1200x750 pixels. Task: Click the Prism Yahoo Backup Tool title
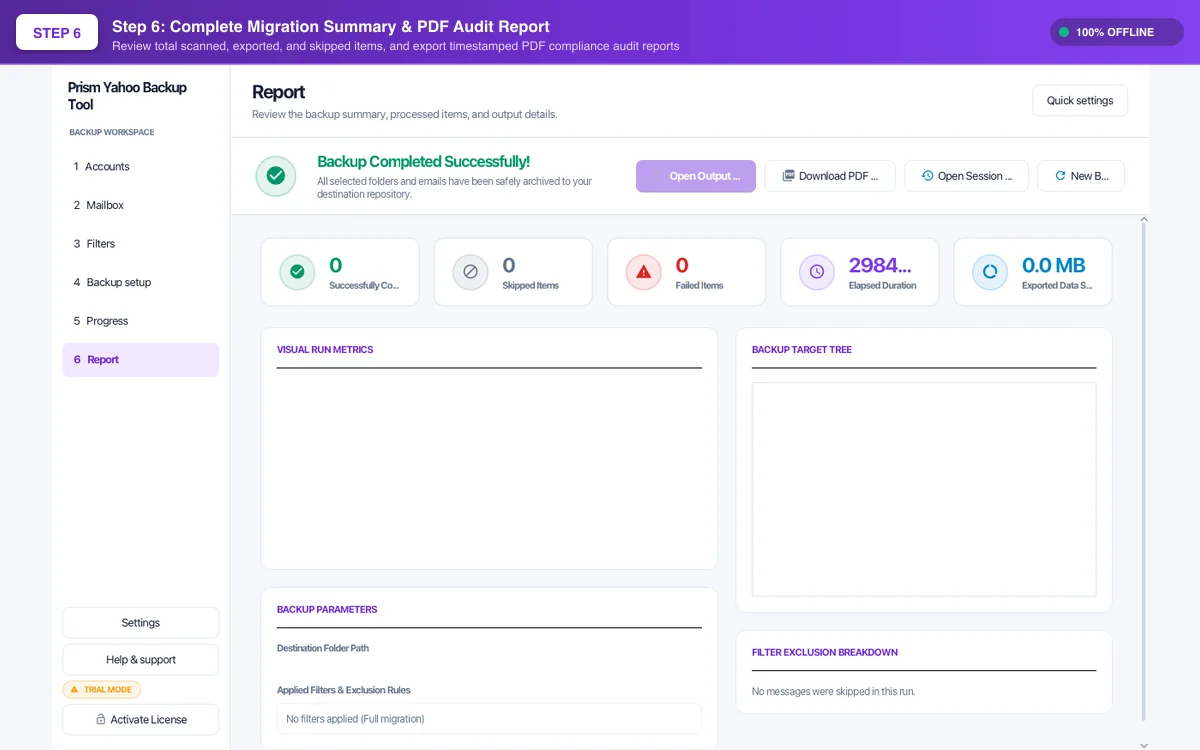pyautogui.click(x=127, y=96)
